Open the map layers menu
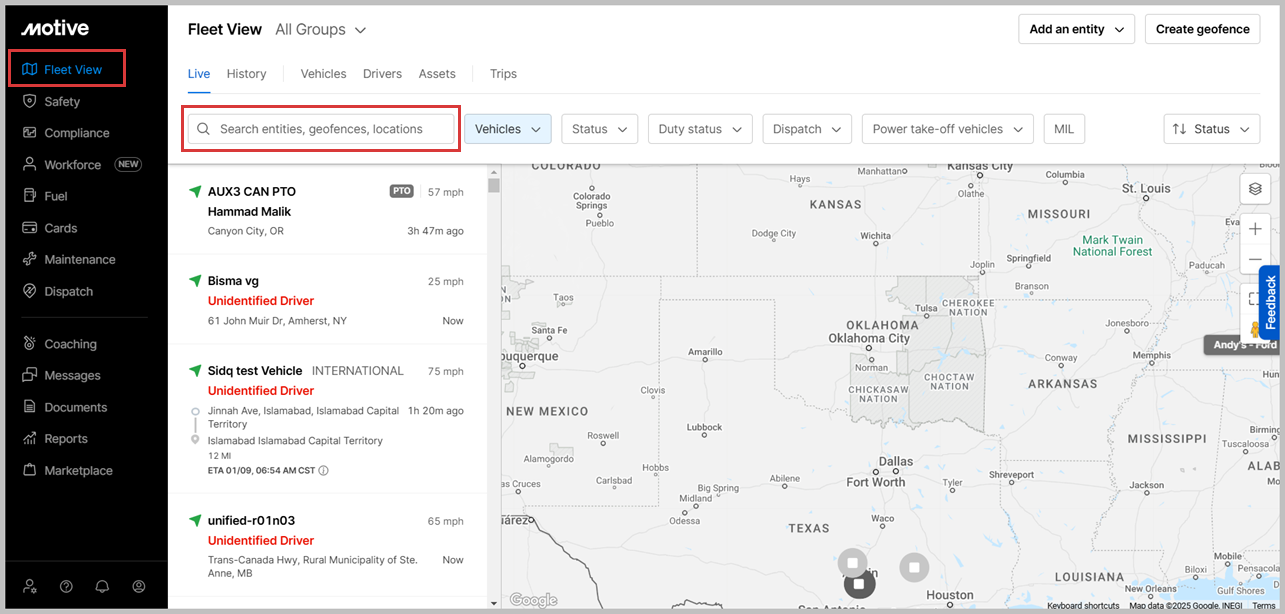Image resolution: width=1285 pixels, height=614 pixels. 1255,189
